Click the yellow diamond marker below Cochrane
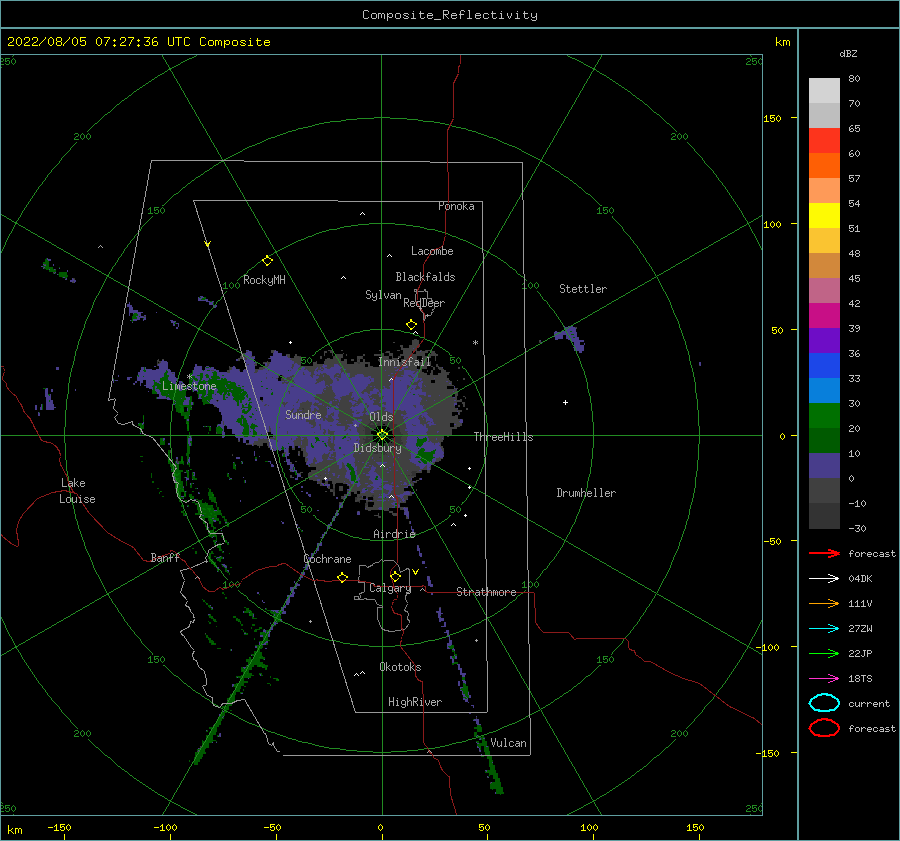Image resolution: width=900 pixels, height=841 pixels. coord(342,577)
